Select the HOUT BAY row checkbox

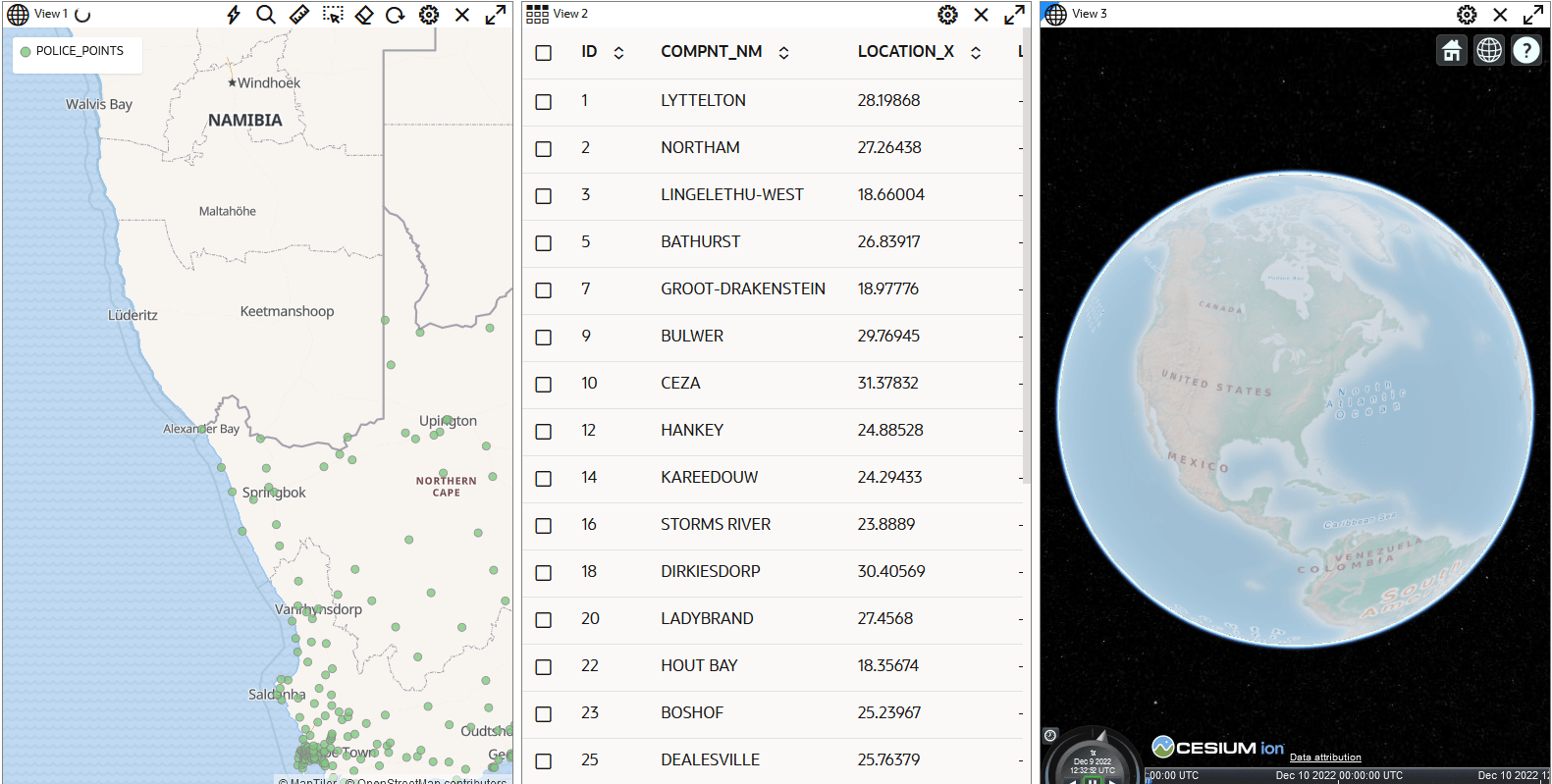pyautogui.click(x=544, y=667)
